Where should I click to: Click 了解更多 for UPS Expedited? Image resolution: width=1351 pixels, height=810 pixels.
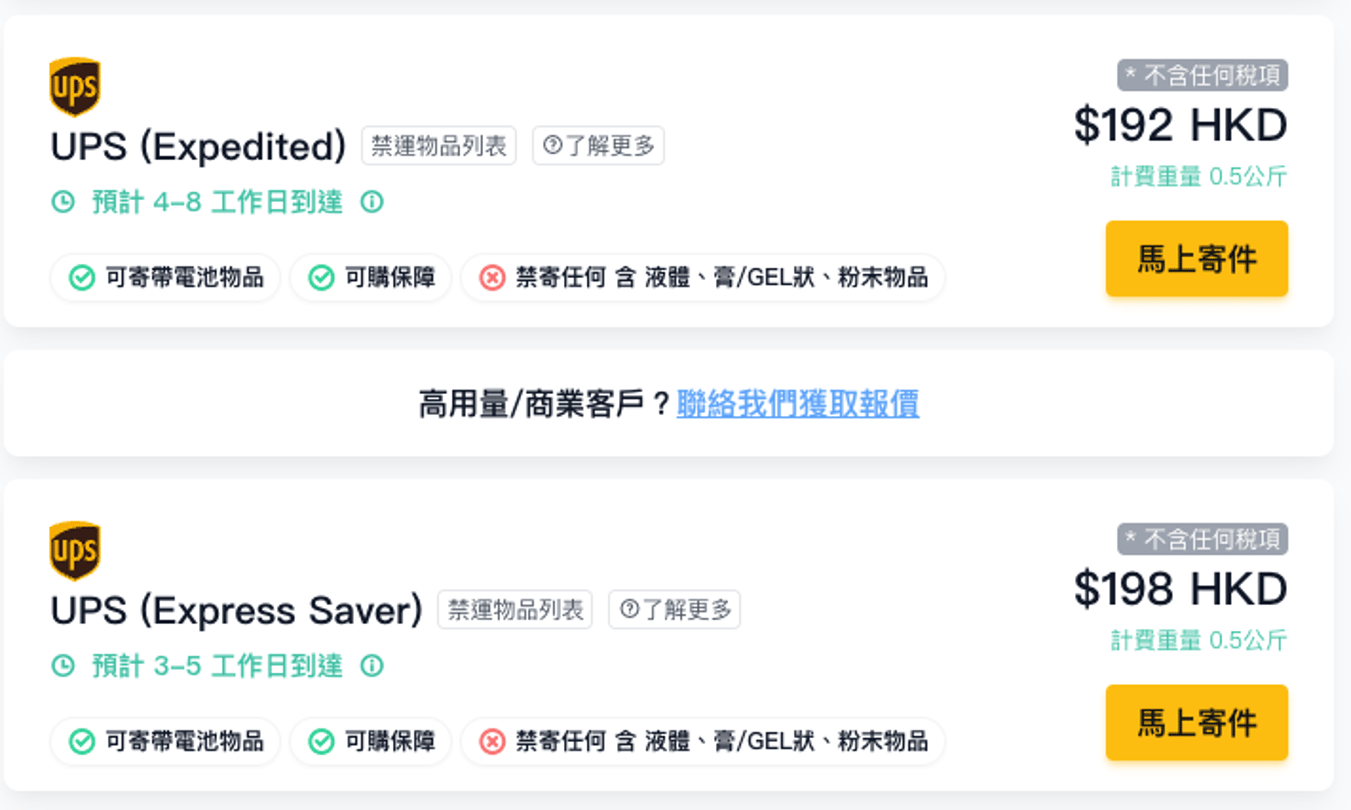[x=598, y=146]
